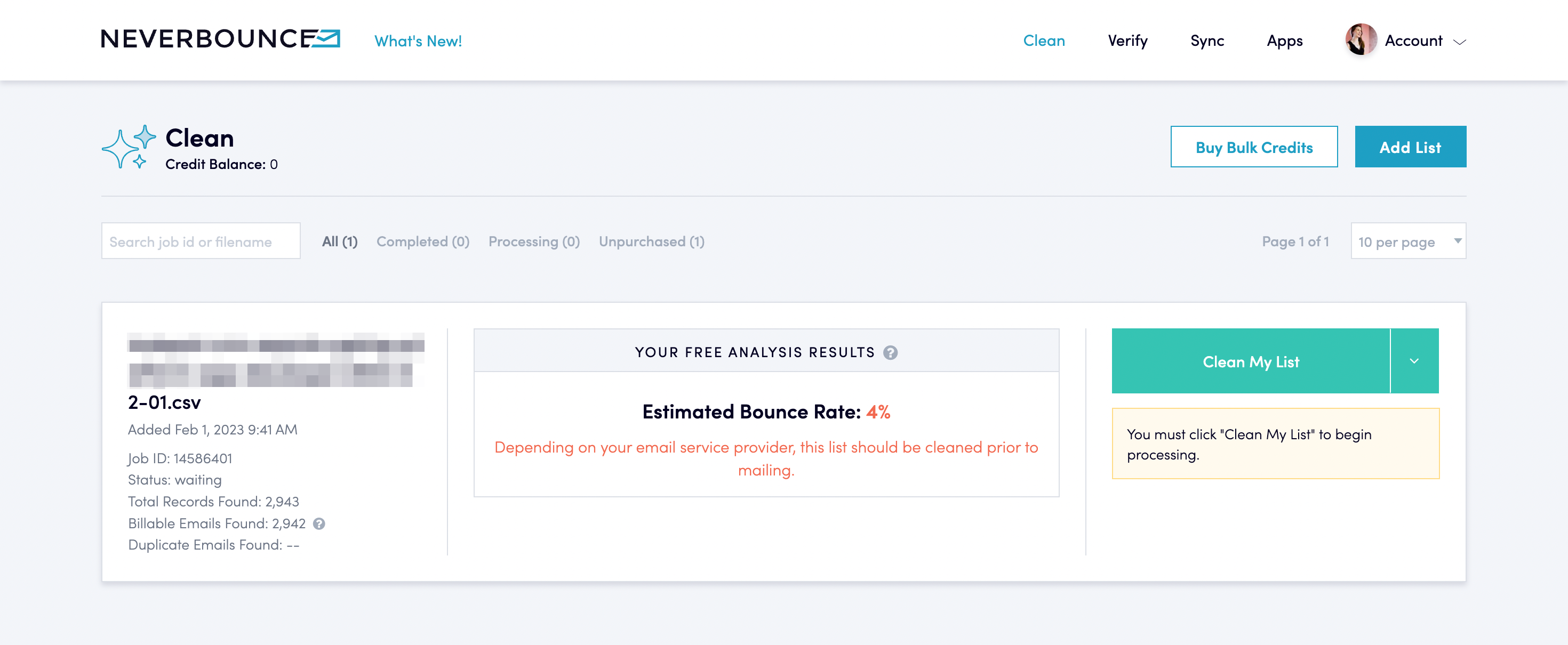Click the Search job id or filename input
The image size is (1568, 645).
click(x=201, y=241)
